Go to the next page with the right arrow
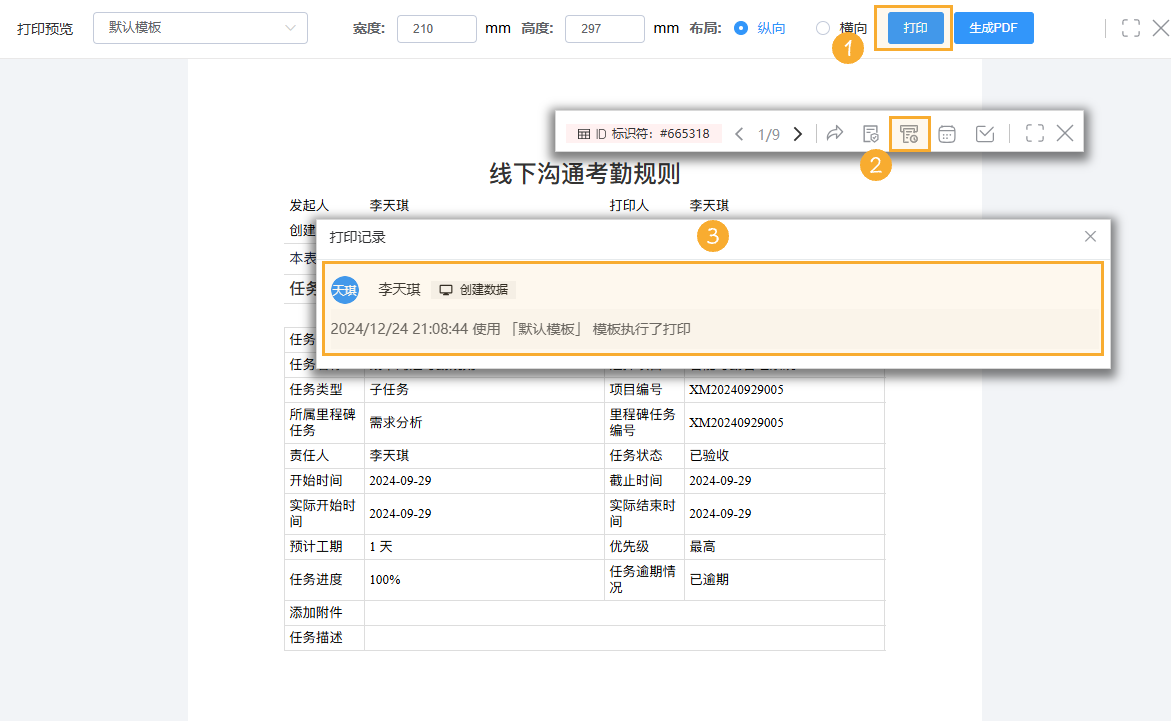Image resolution: width=1171 pixels, height=721 pixels. 797,132
